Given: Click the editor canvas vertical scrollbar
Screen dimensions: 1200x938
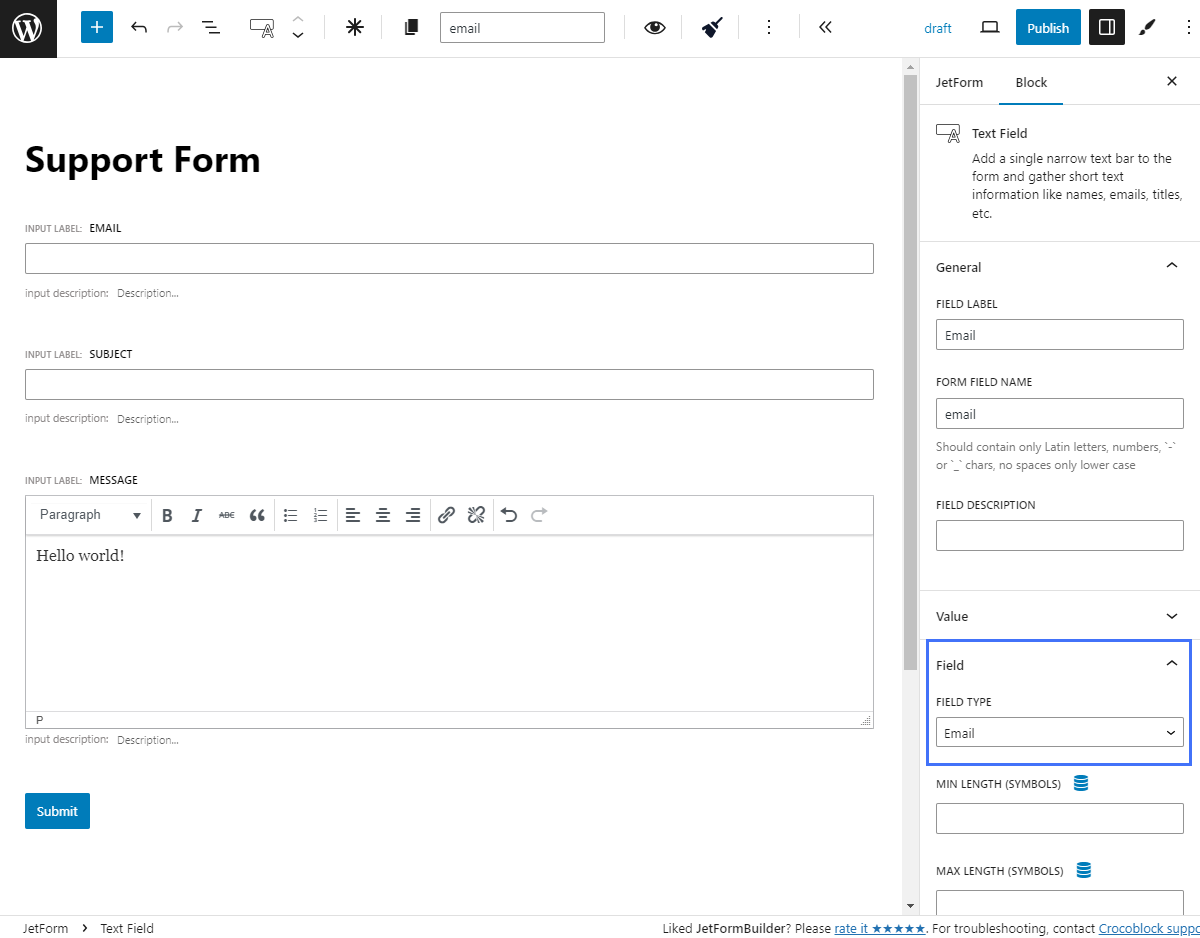Looking at the screenshot, I should [910, 372].
